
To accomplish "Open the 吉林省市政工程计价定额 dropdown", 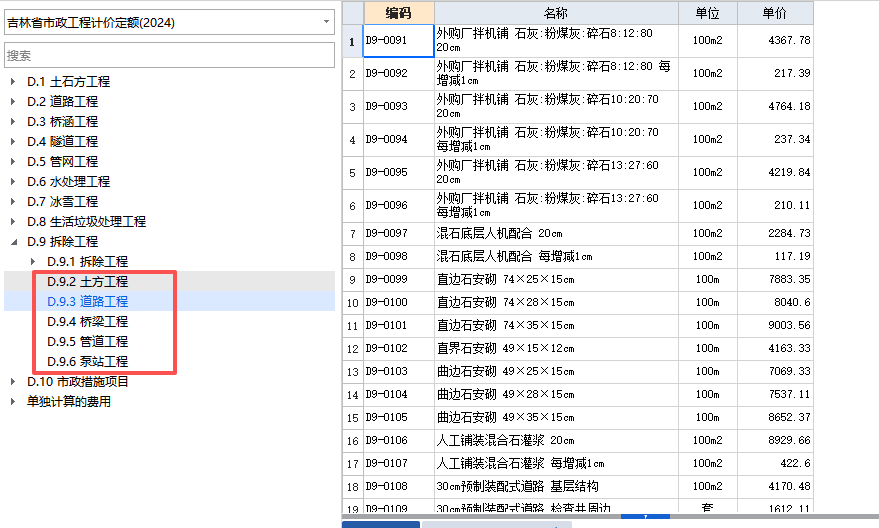I will pyautogui.click(x=327, y=22).
